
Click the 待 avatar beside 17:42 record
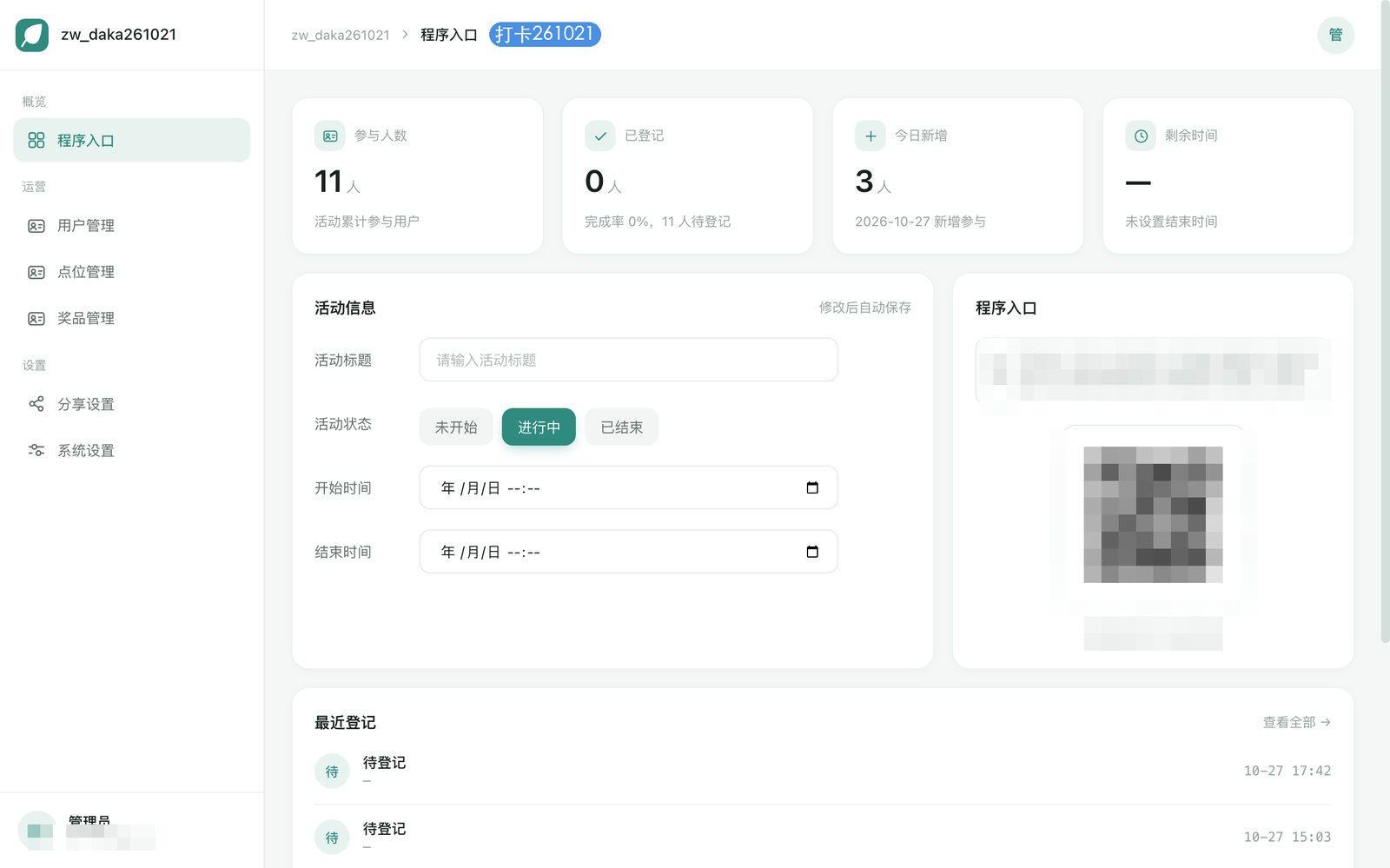pyautogui.click(x=332, y=771)
